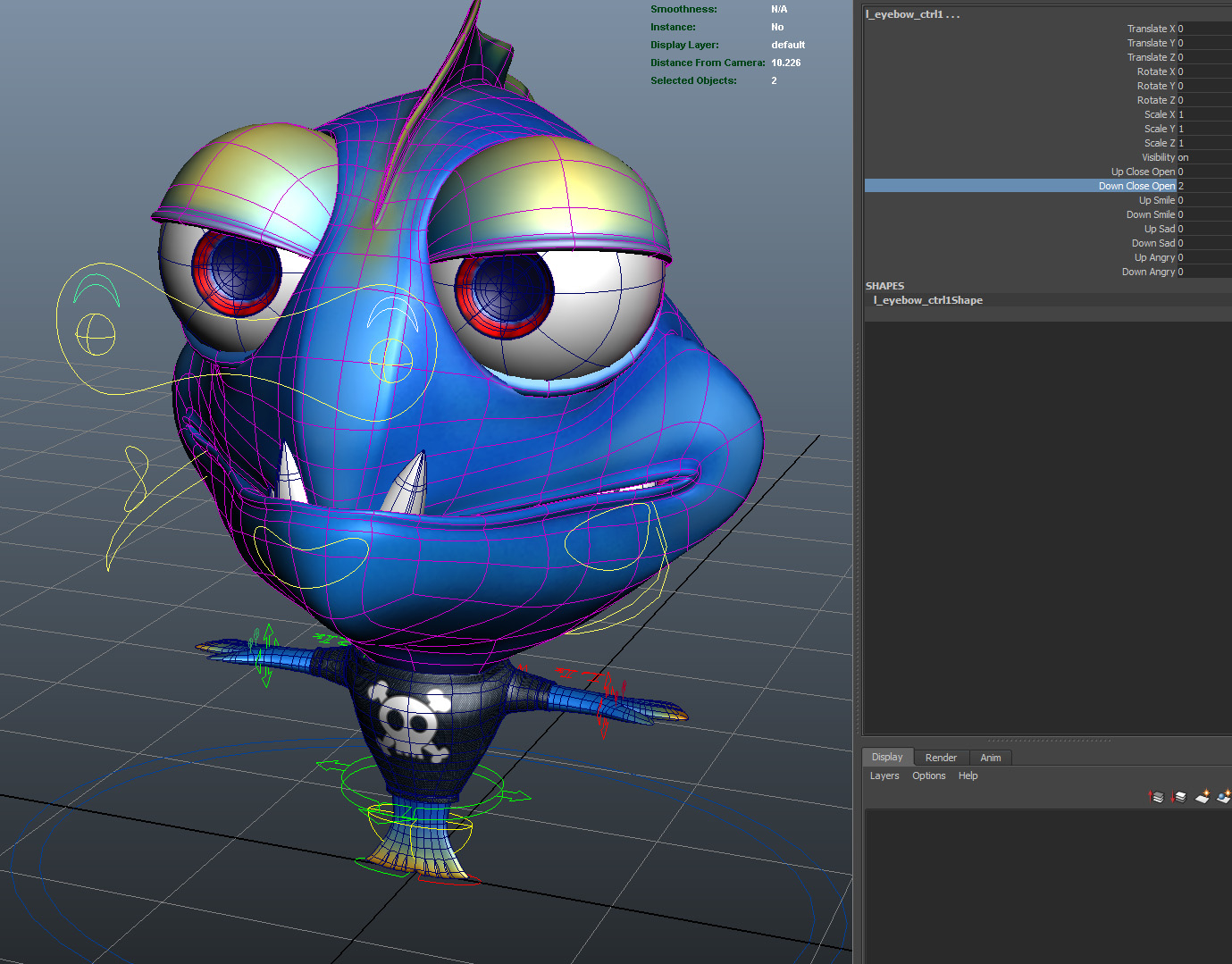Move selected layer up in list
The image size is (1232, 964).
pos(1157,797)
